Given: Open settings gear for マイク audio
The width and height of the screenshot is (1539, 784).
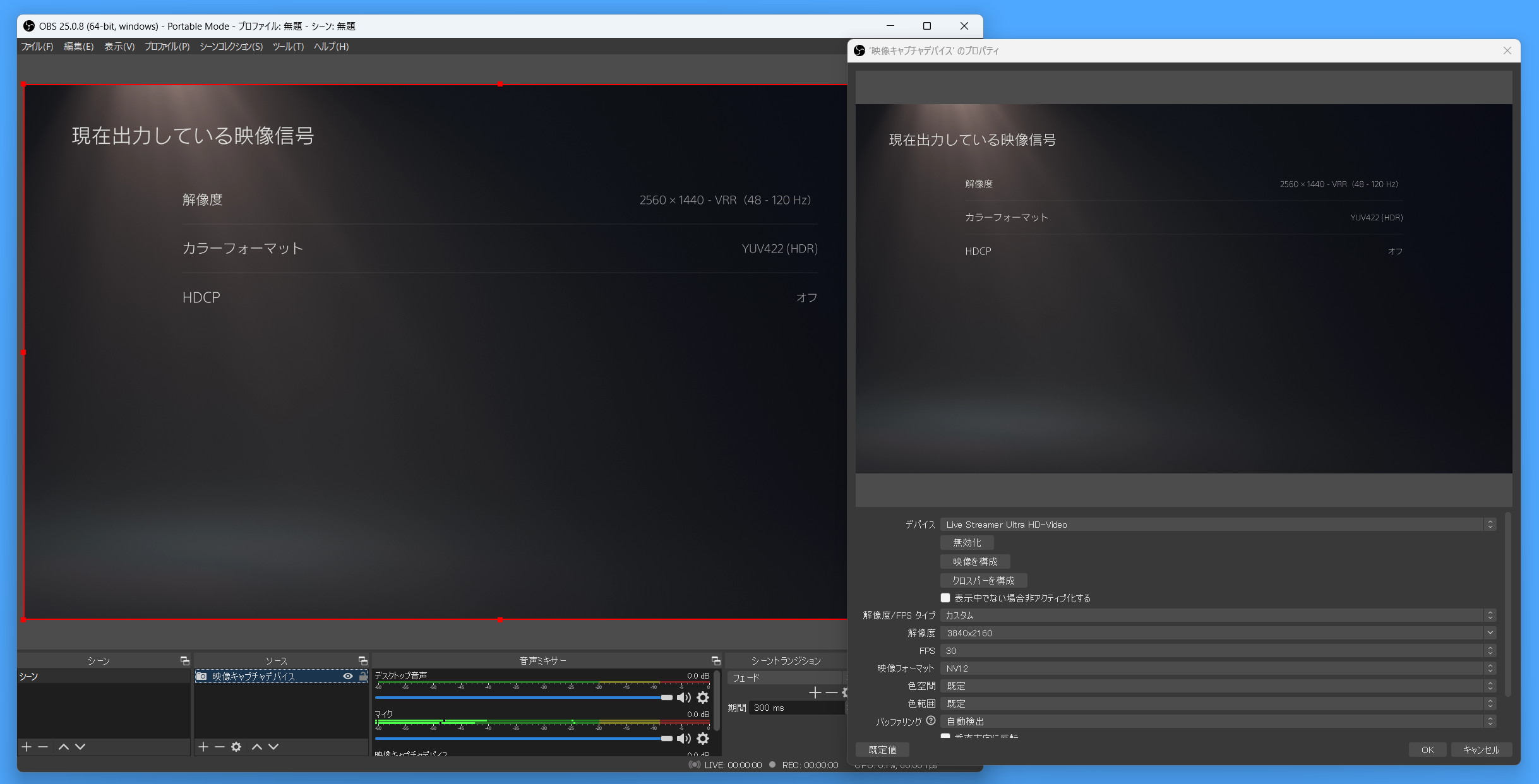Looking at the screenshot, I should pyautogui.click(x=703, y=739).
